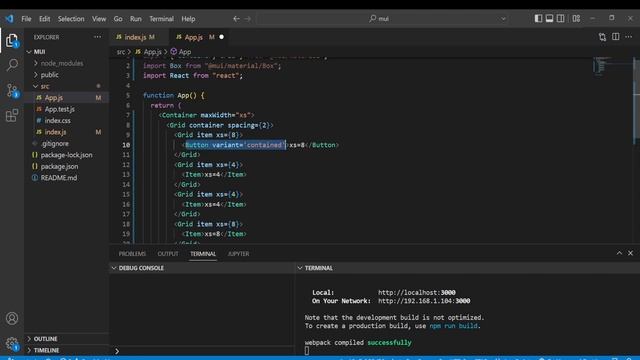Toggle the bottom panel layout icon

tap(549, 18)
